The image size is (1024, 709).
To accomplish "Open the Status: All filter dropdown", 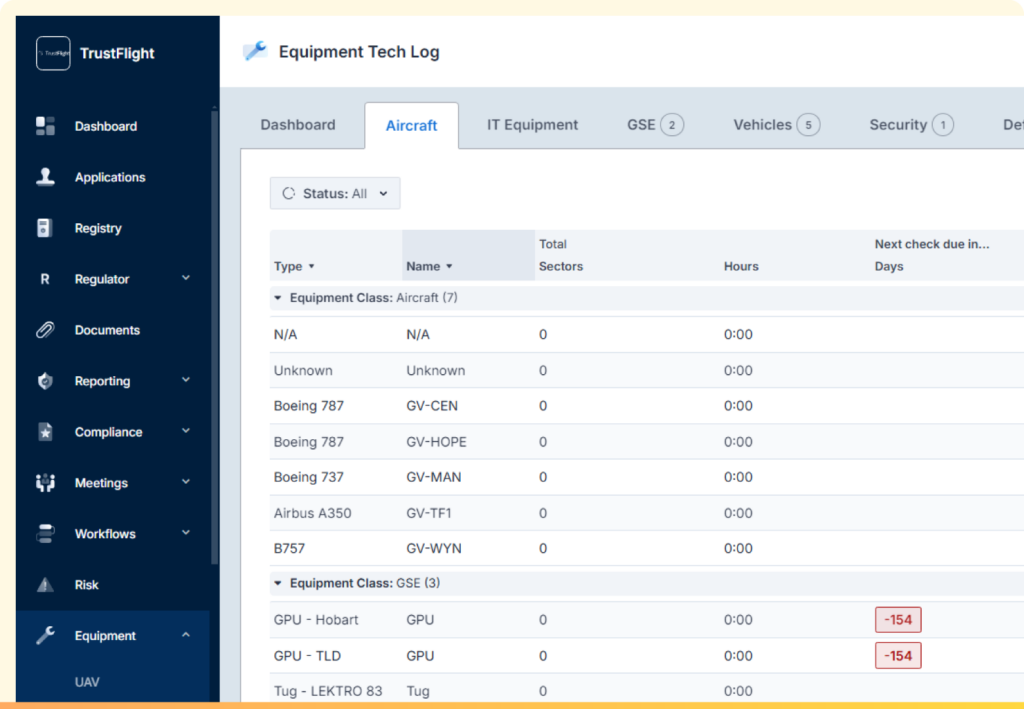I will [334, 193].
